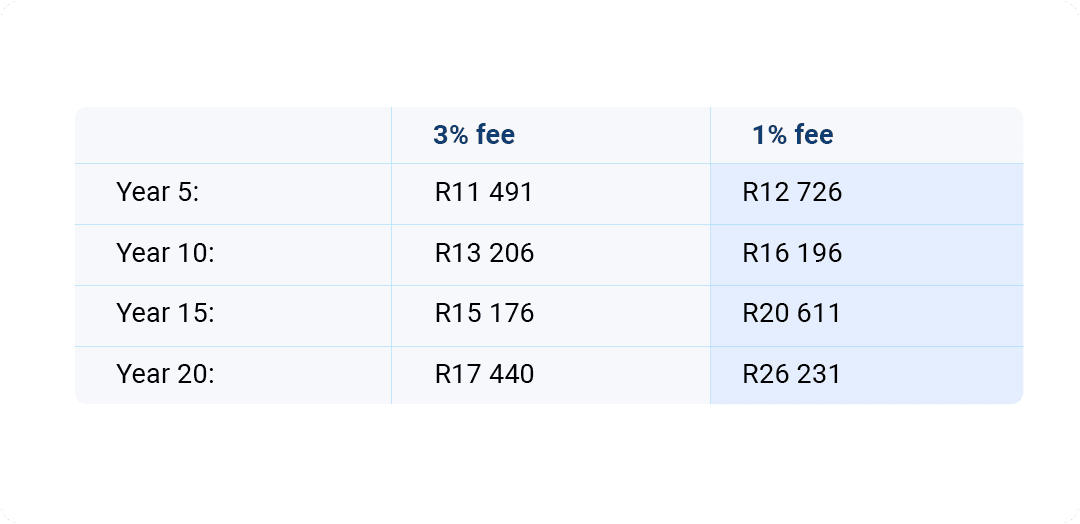
Task: Click the empty top-left header cell
Action: click(x=233, y=135)
